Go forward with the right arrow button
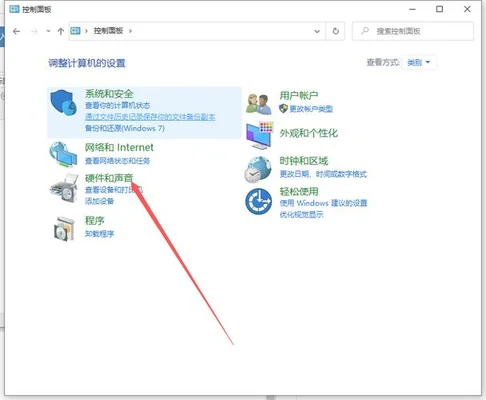 point(34,31)
